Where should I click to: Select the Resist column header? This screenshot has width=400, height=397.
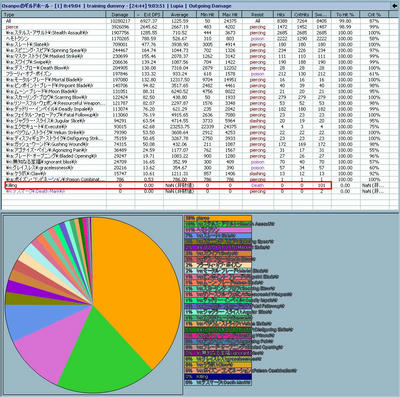257,15
